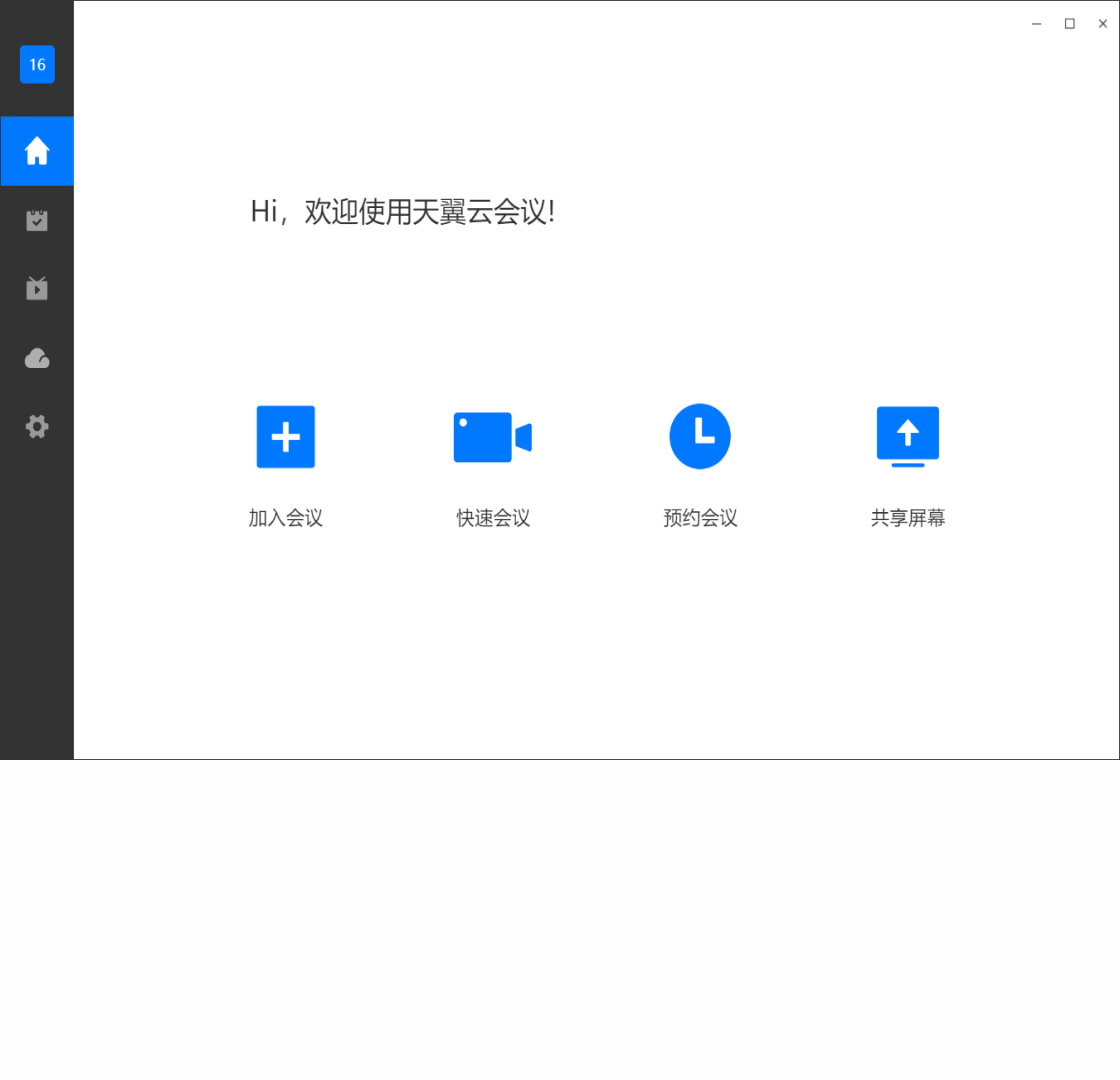Open the live broadcast TV sidebar icon
The image size is (1120, 1080).
37,288
